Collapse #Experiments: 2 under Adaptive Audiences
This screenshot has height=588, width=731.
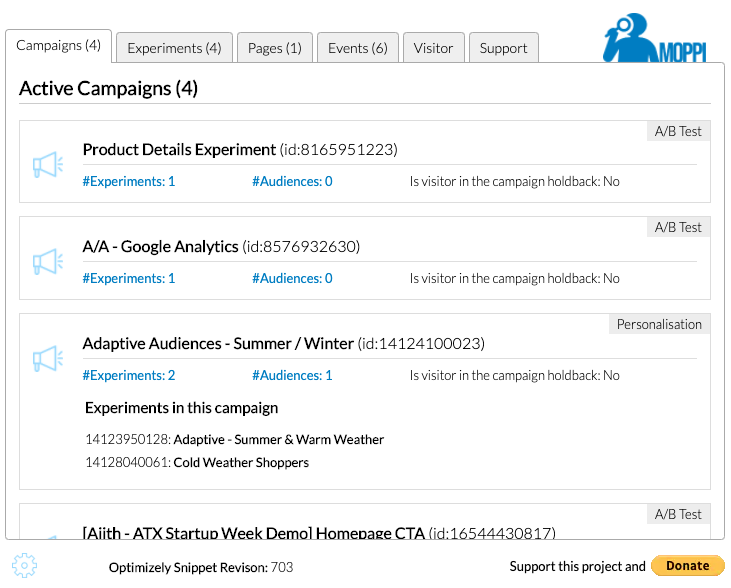coord(129,375)
